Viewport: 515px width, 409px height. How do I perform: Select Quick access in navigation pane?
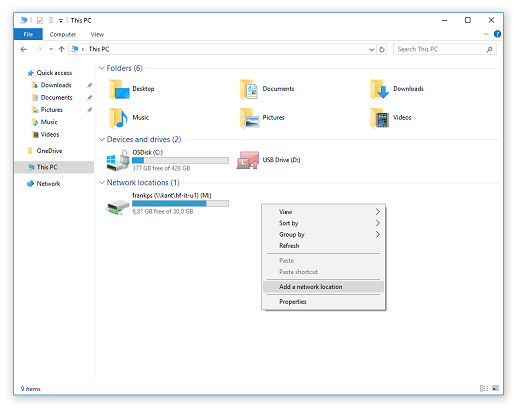(50, 73)
